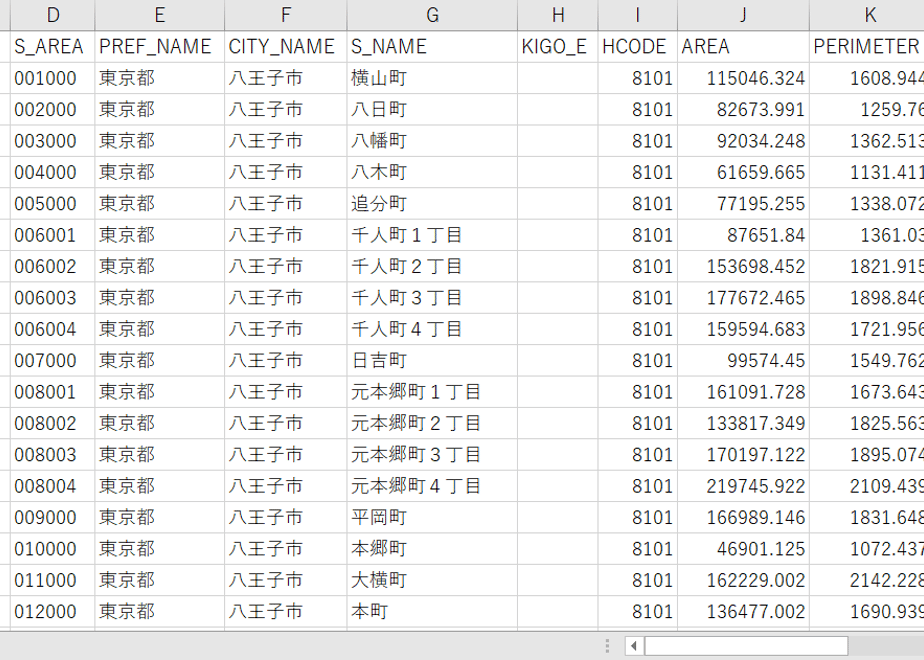This screenshot has width=924, height=660.
Task: Select the 平岡町 cell
Action: click(x=432, y=517)
